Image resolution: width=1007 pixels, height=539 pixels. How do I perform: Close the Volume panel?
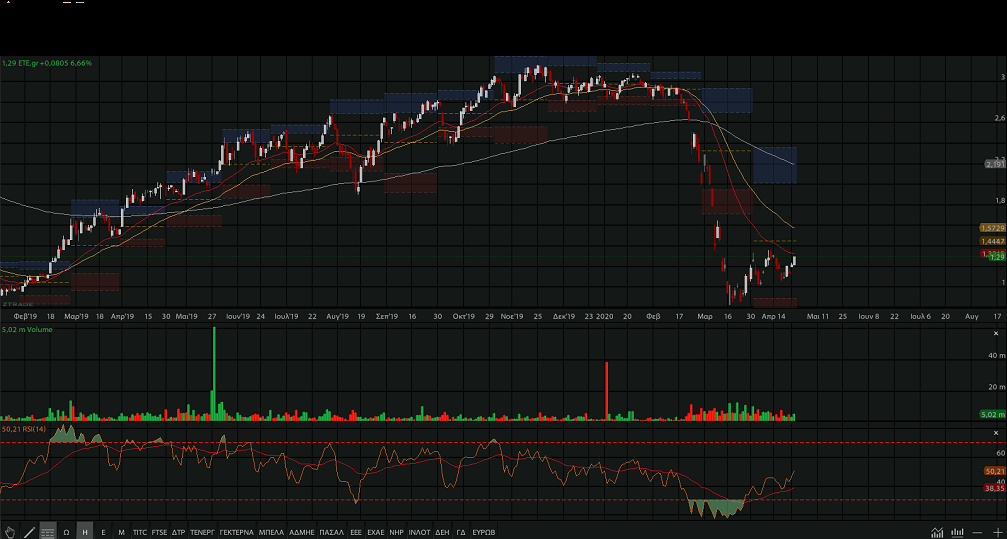point(996,333)
